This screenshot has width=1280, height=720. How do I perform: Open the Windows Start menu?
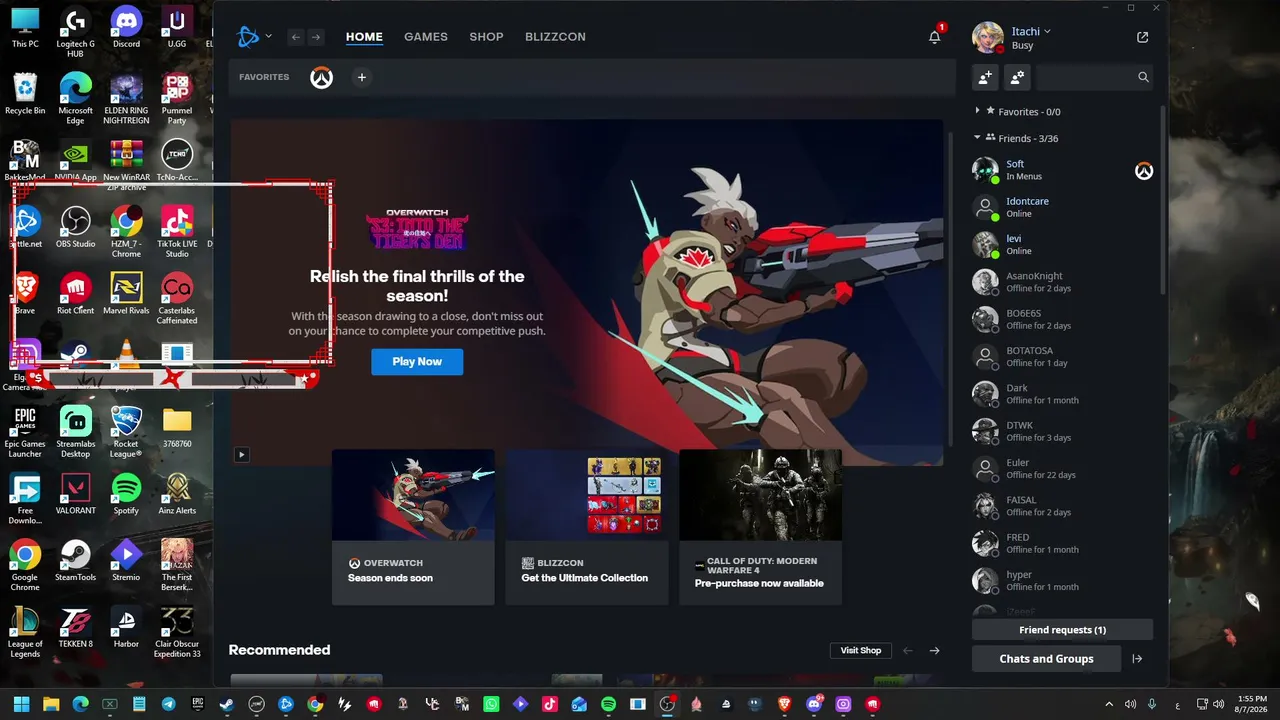[21, 704]
